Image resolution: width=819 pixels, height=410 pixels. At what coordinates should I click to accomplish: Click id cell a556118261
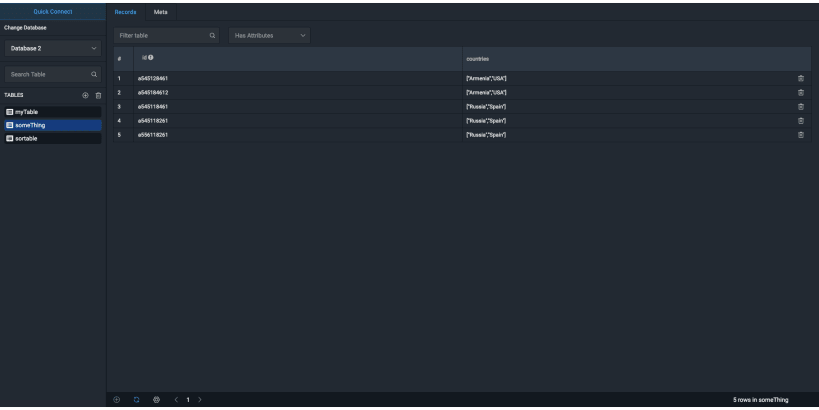(298, 135)
